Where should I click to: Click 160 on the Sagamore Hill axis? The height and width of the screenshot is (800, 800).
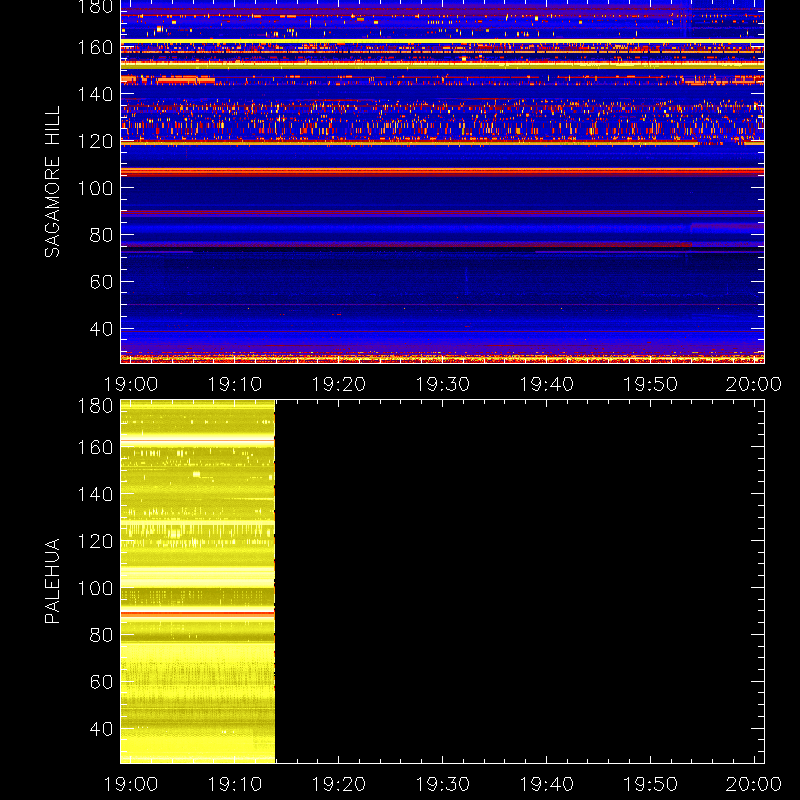click(x=95, y=47)
